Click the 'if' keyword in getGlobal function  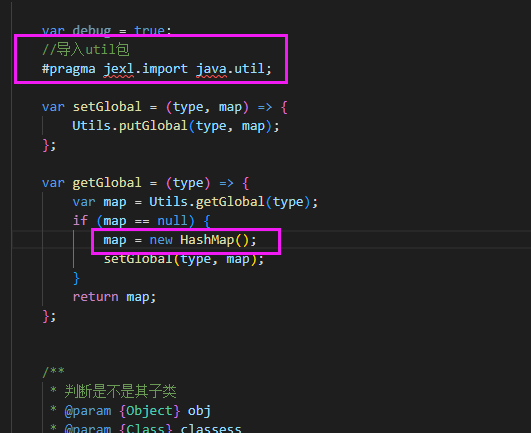80,221
